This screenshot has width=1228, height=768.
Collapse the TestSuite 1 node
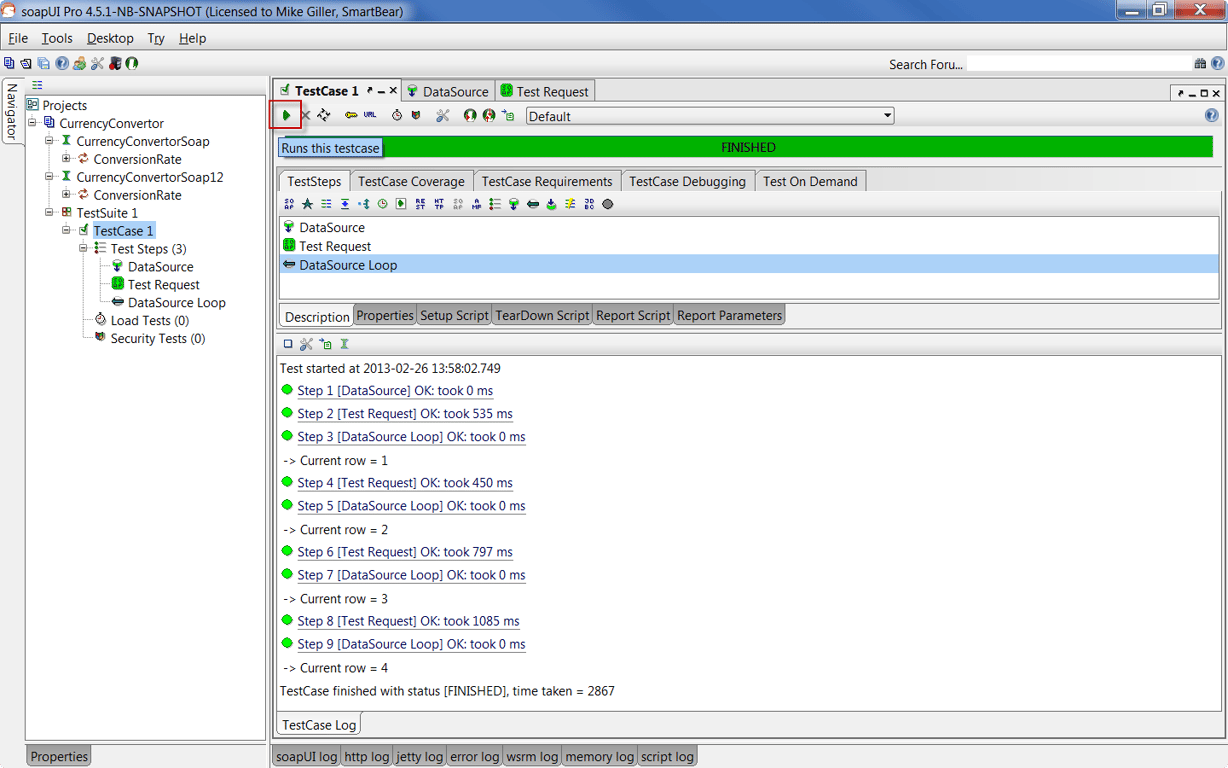tap(50, 213)
